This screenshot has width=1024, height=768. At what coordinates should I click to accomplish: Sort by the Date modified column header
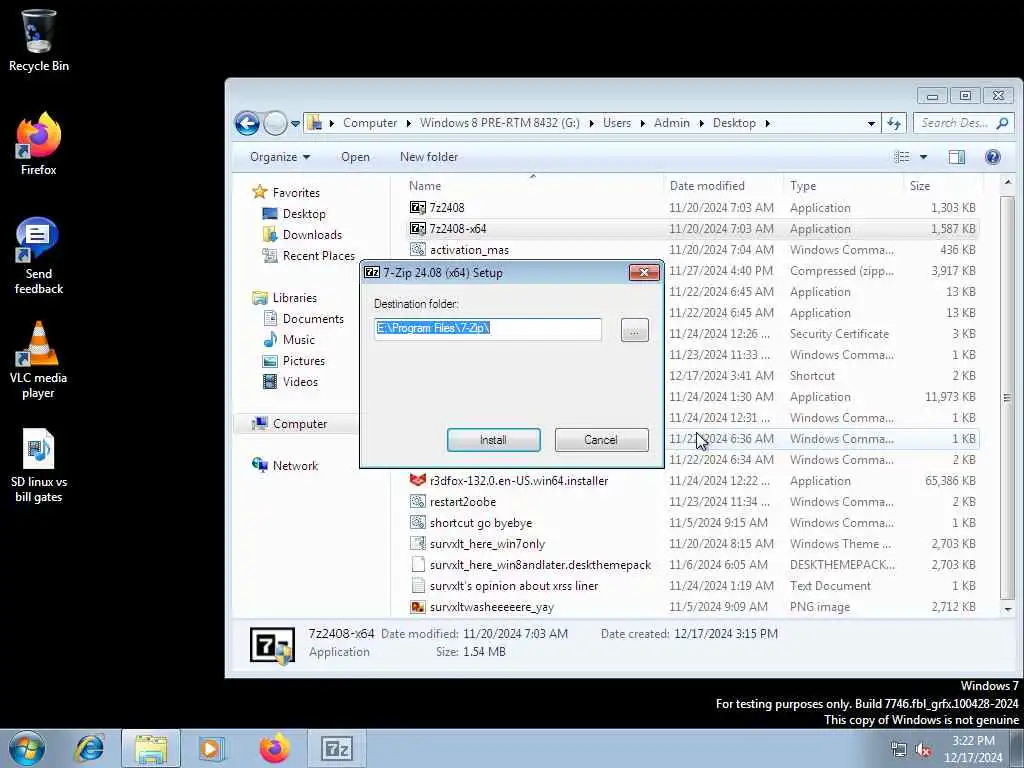point(723,185)
